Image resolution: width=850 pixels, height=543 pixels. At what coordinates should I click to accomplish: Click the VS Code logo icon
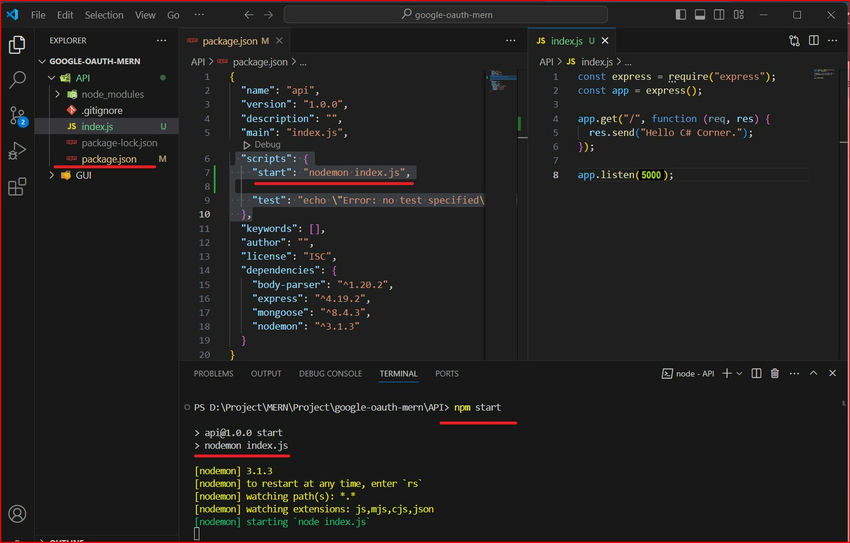tap(12, 15)
